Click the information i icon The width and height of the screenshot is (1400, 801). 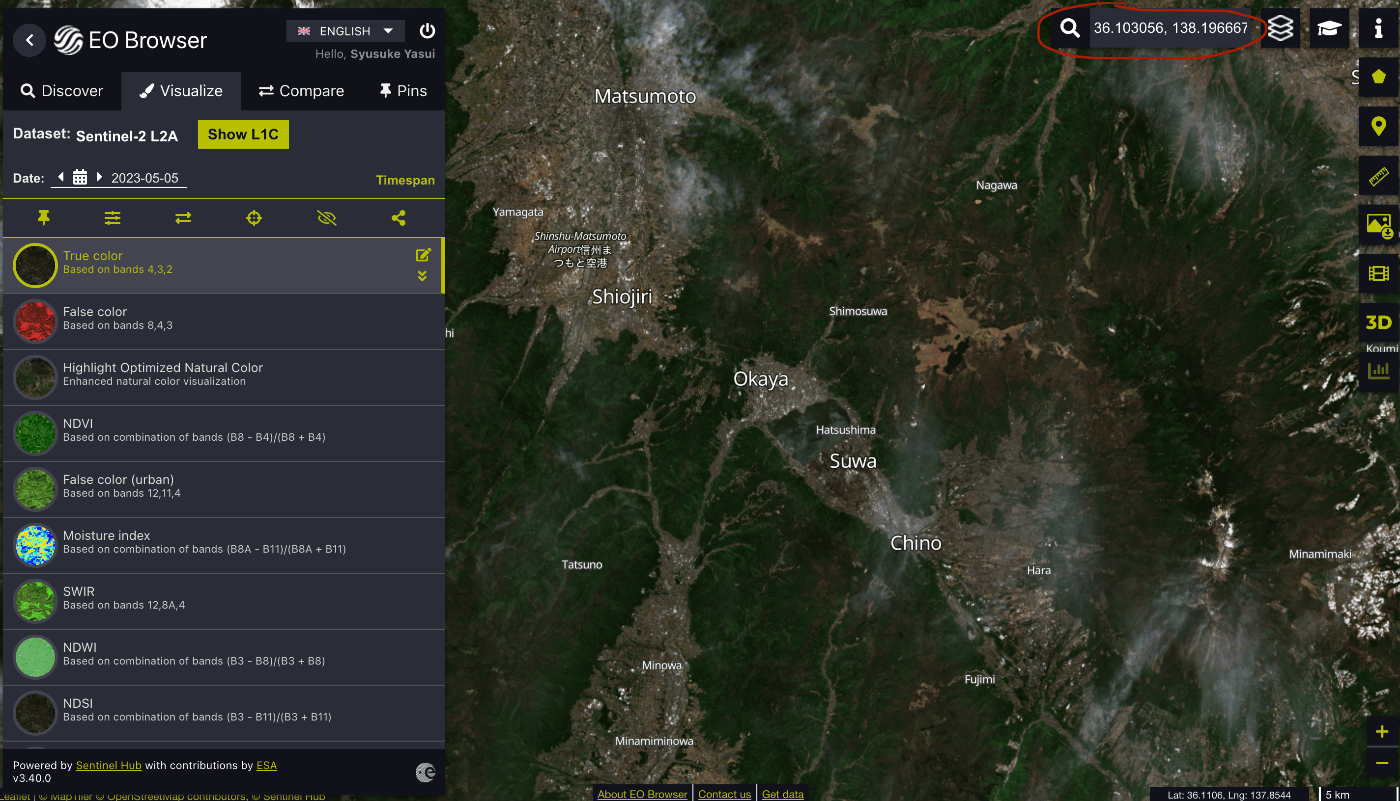[x=1379, y=28]
